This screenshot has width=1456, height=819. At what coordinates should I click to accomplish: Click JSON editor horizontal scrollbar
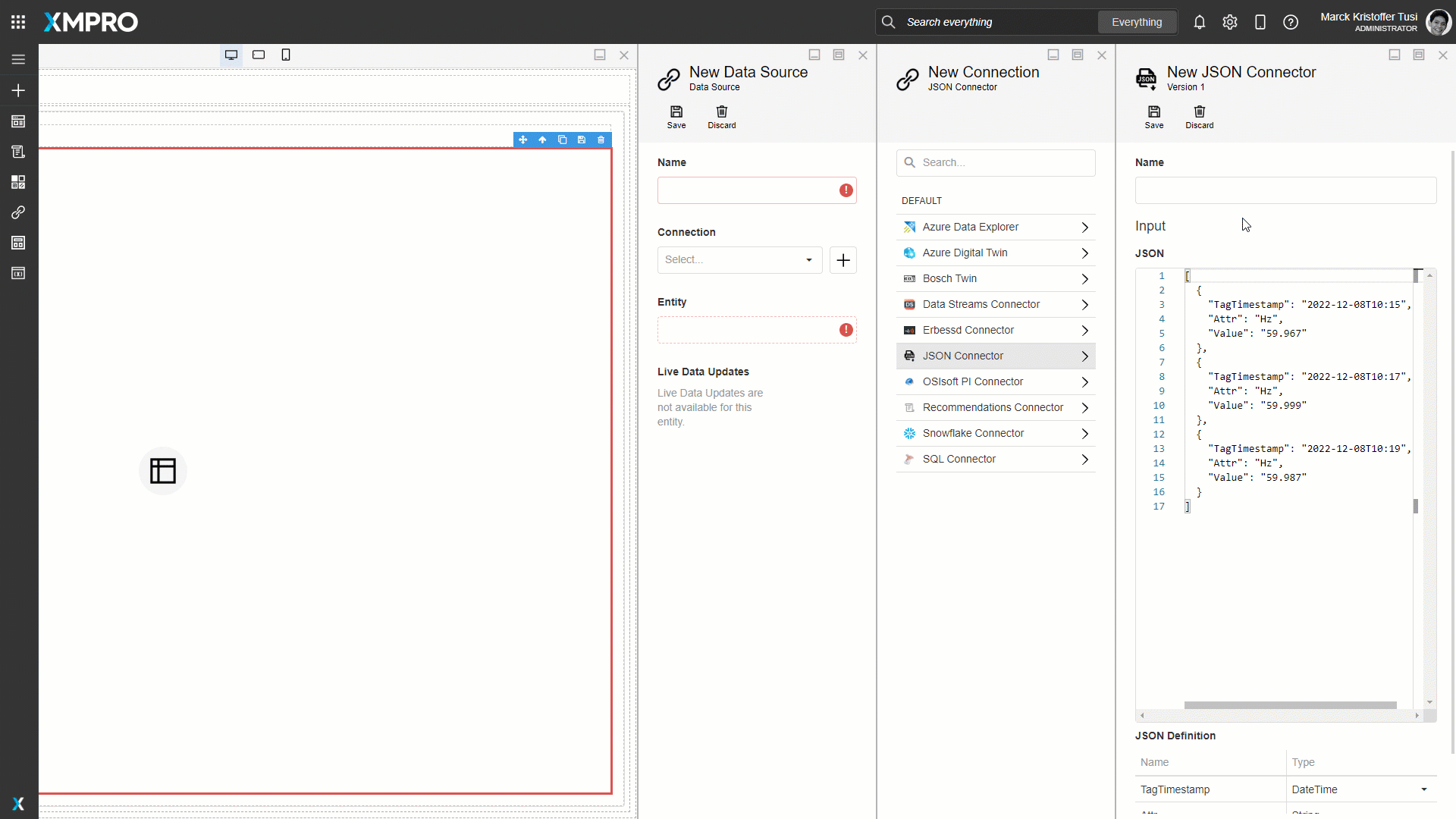[1289, 705]
